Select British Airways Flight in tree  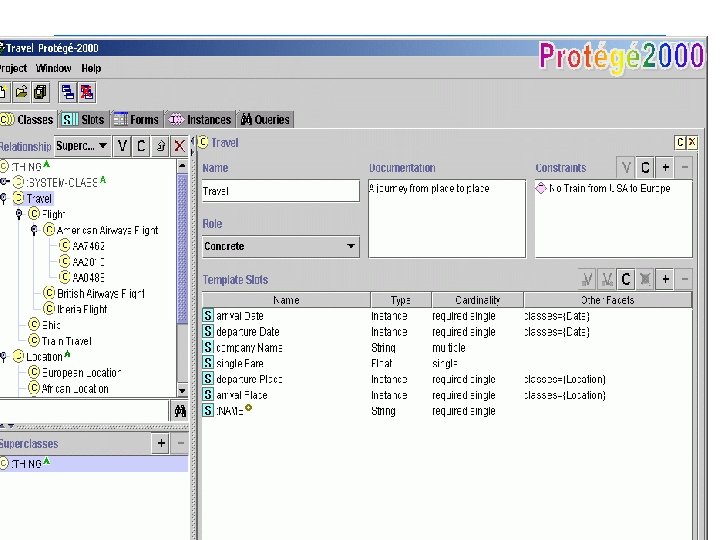(x=94, y=293)
